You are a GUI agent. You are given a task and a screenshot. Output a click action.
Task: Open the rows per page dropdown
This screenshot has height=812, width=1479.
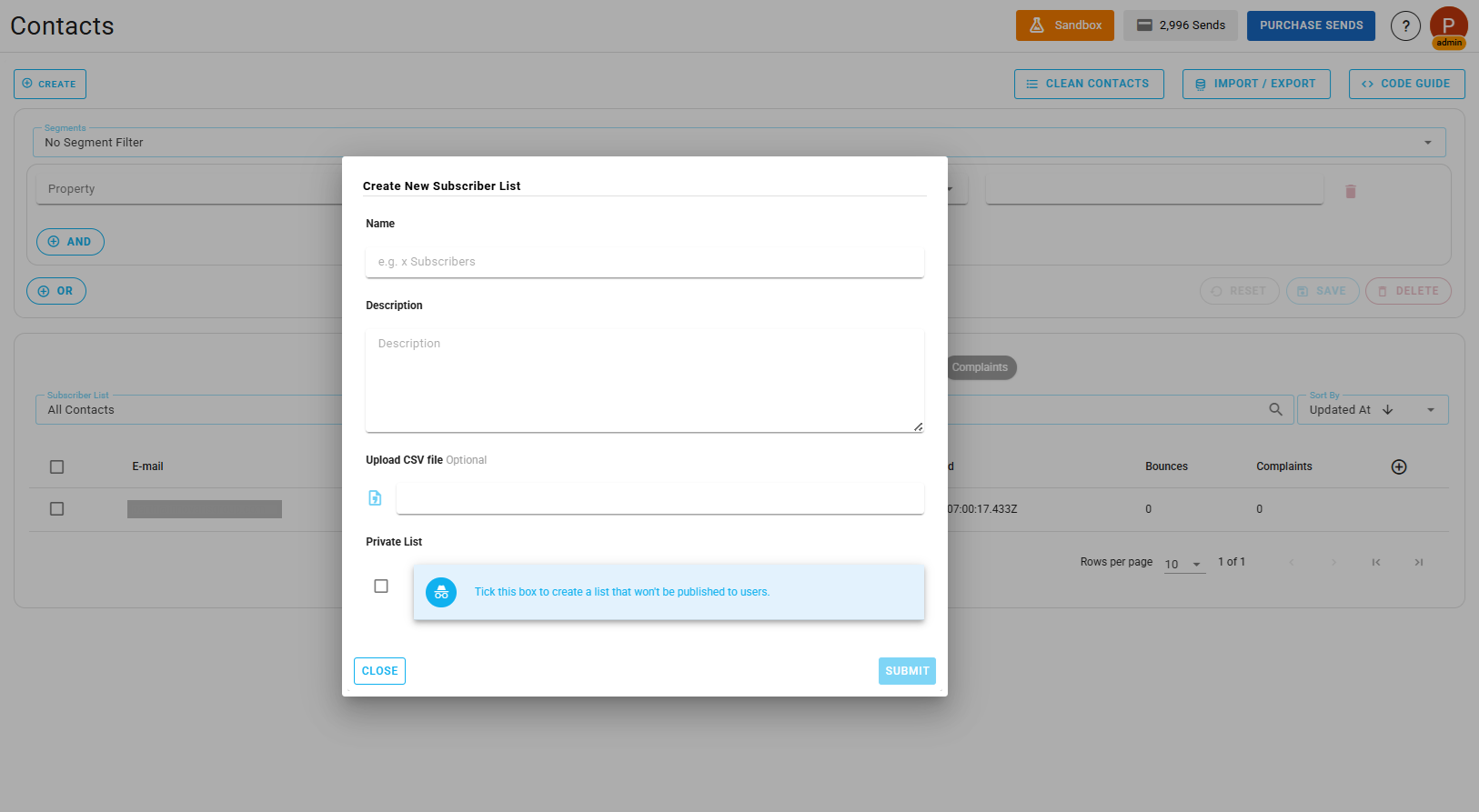coord(1184,564)
